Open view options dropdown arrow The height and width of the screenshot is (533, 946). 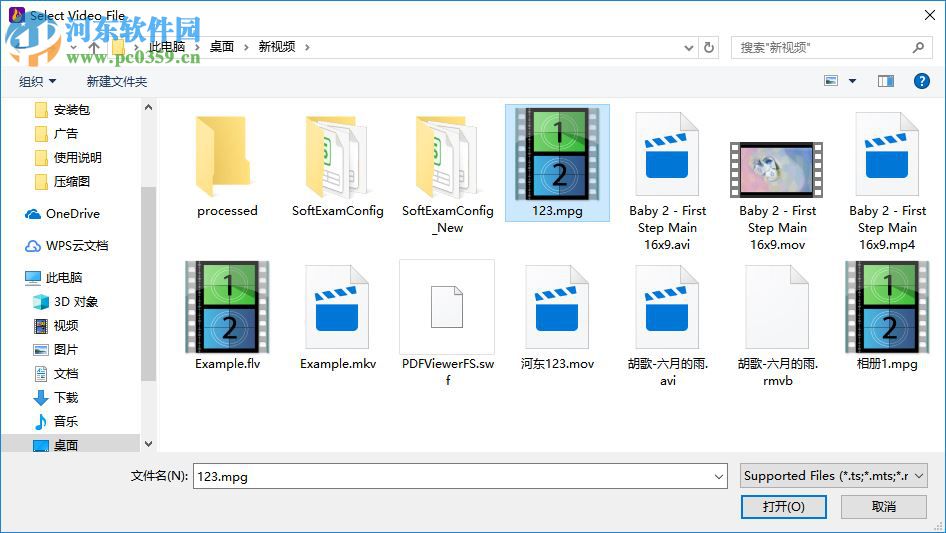coord(852,81)
